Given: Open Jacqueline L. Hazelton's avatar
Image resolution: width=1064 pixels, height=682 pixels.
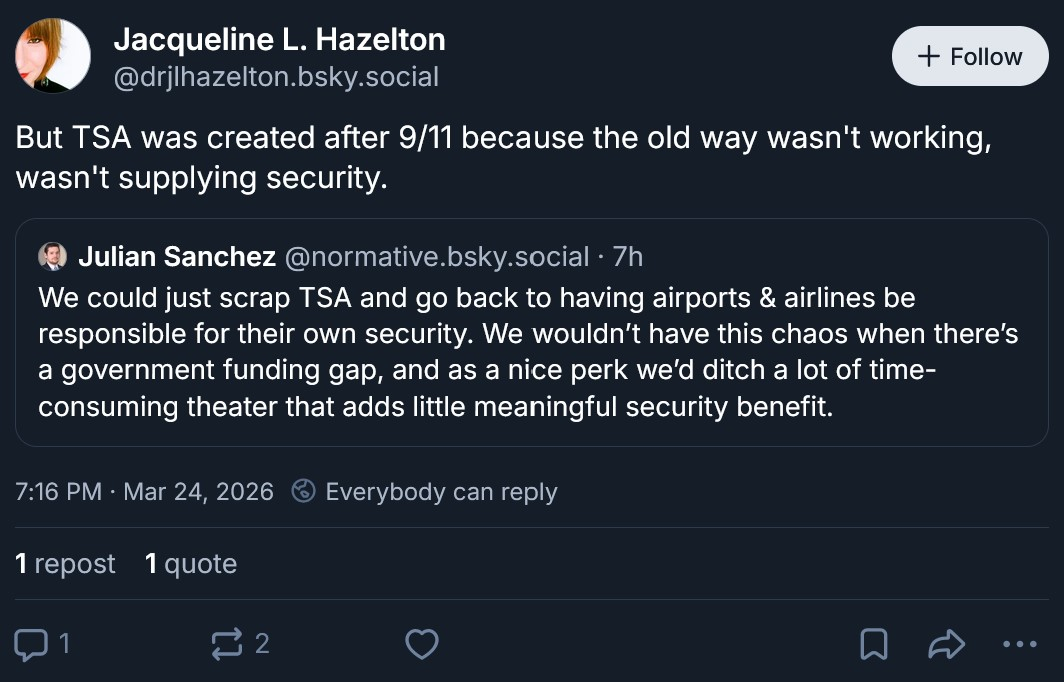Looking at the screenshot, I should (x=54, y=56).
